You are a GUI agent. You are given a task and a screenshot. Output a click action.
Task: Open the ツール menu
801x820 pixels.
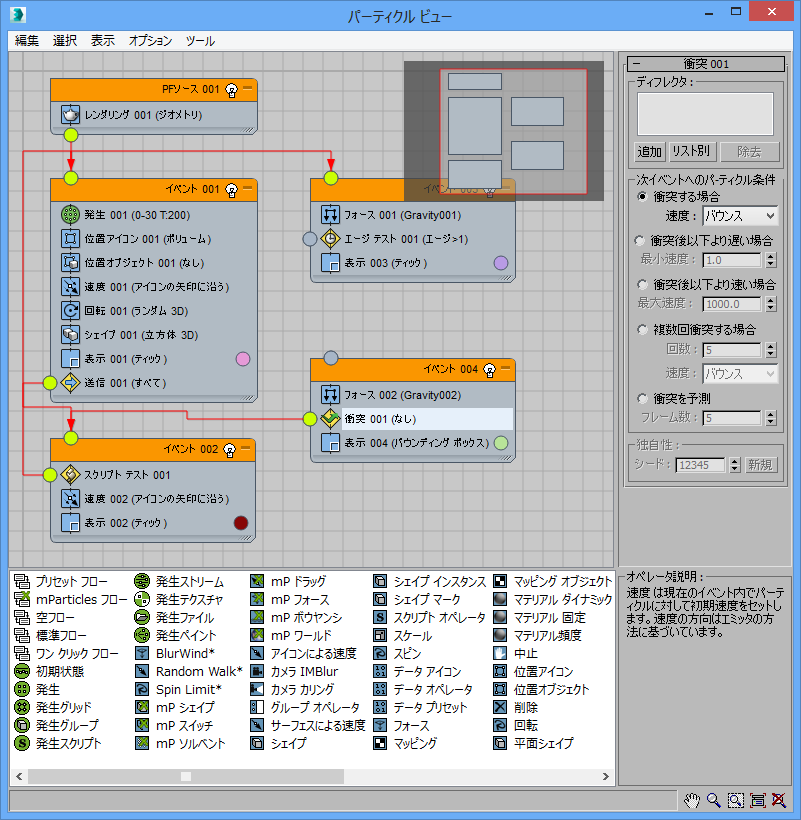click(200, 41)
